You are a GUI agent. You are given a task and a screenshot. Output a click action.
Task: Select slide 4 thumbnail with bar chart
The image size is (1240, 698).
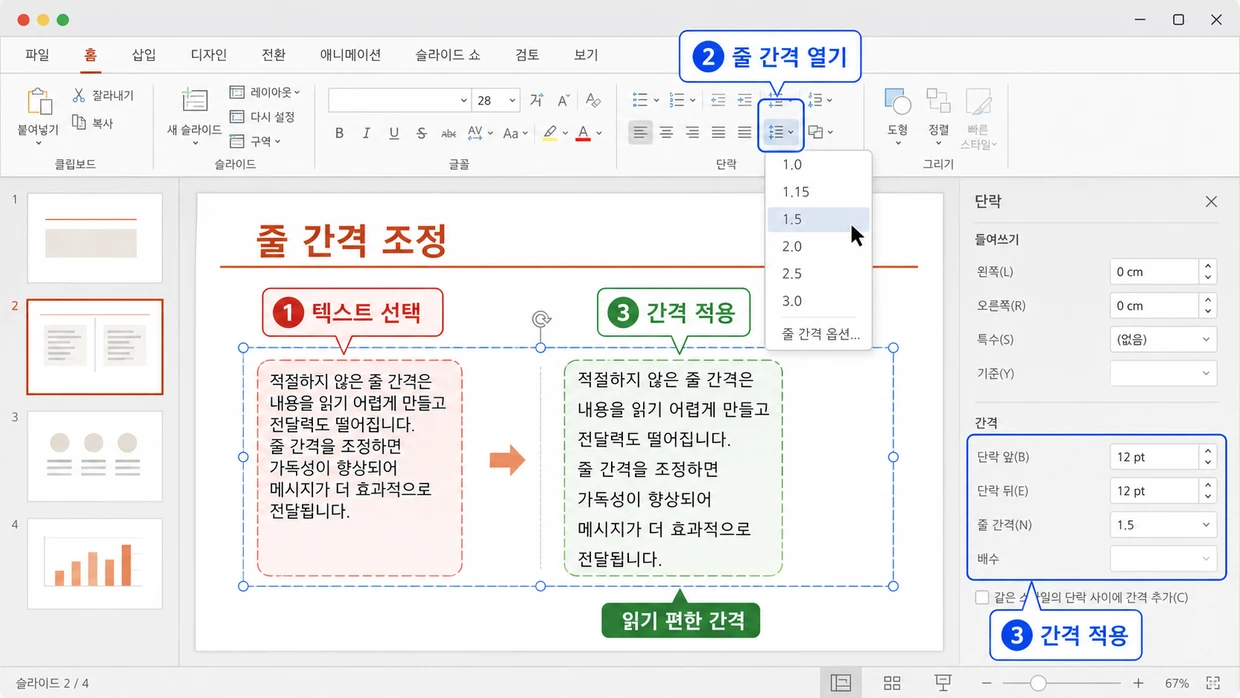click(95, 563)
